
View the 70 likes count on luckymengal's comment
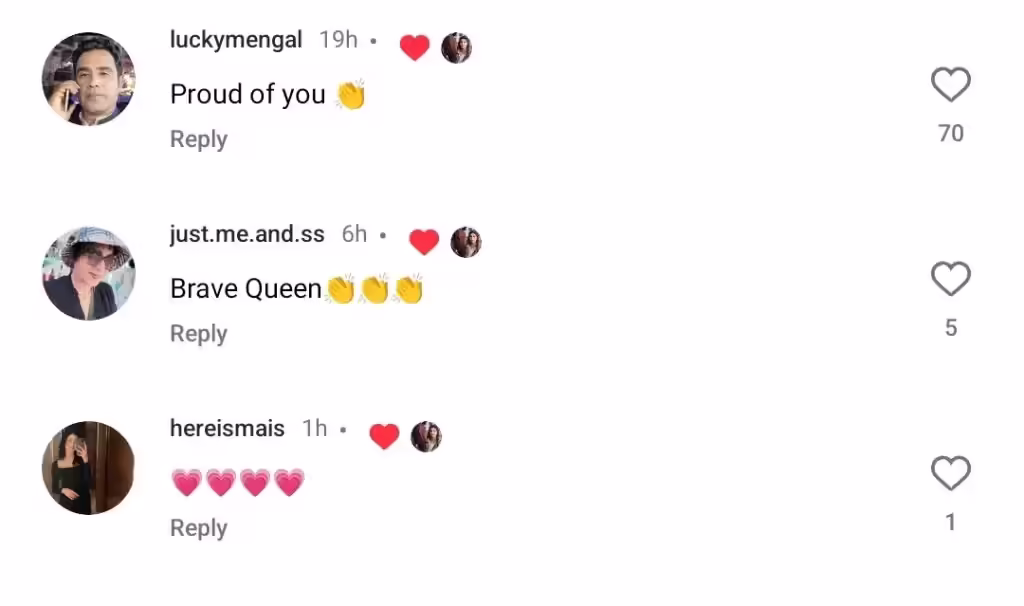[x=951, y=133]
